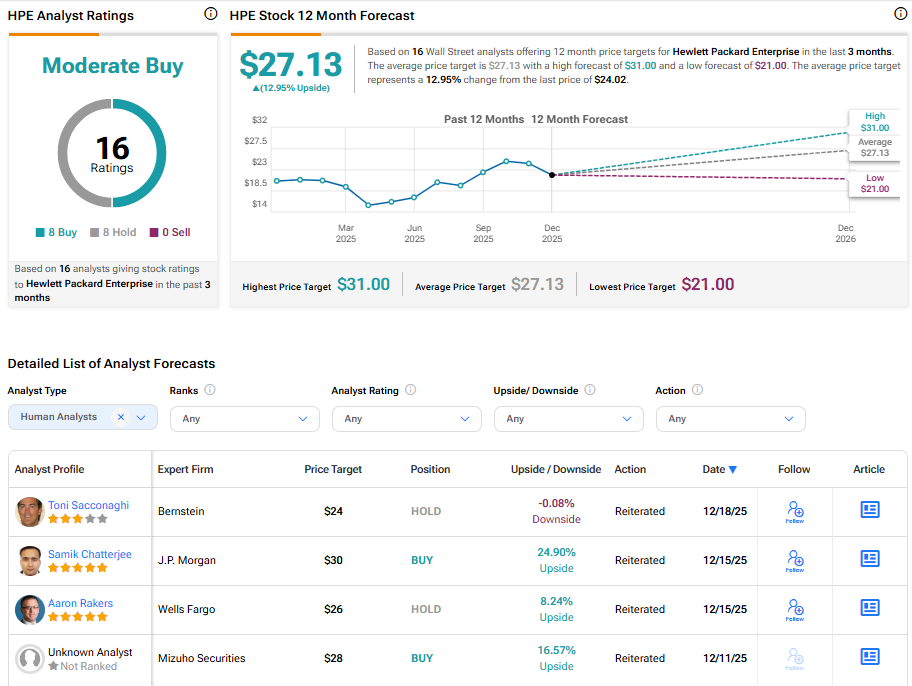The image size is (912, 686).
Task: Open the Ranks dropdown
Action: (x=244, y=418)
